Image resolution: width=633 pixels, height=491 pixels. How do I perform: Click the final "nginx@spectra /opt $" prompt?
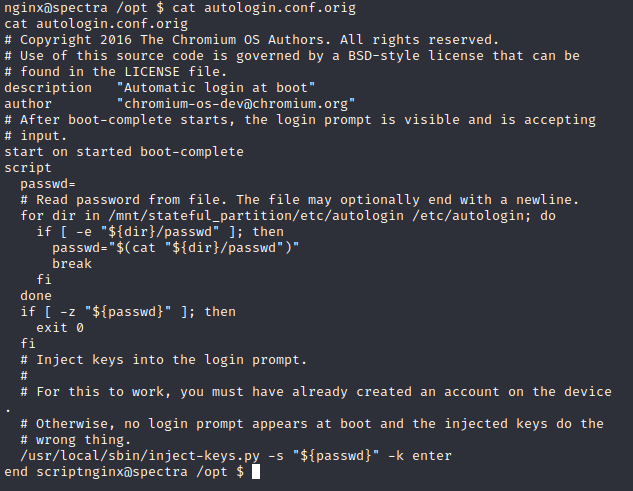pyautogui.click(x=164, y=472)
